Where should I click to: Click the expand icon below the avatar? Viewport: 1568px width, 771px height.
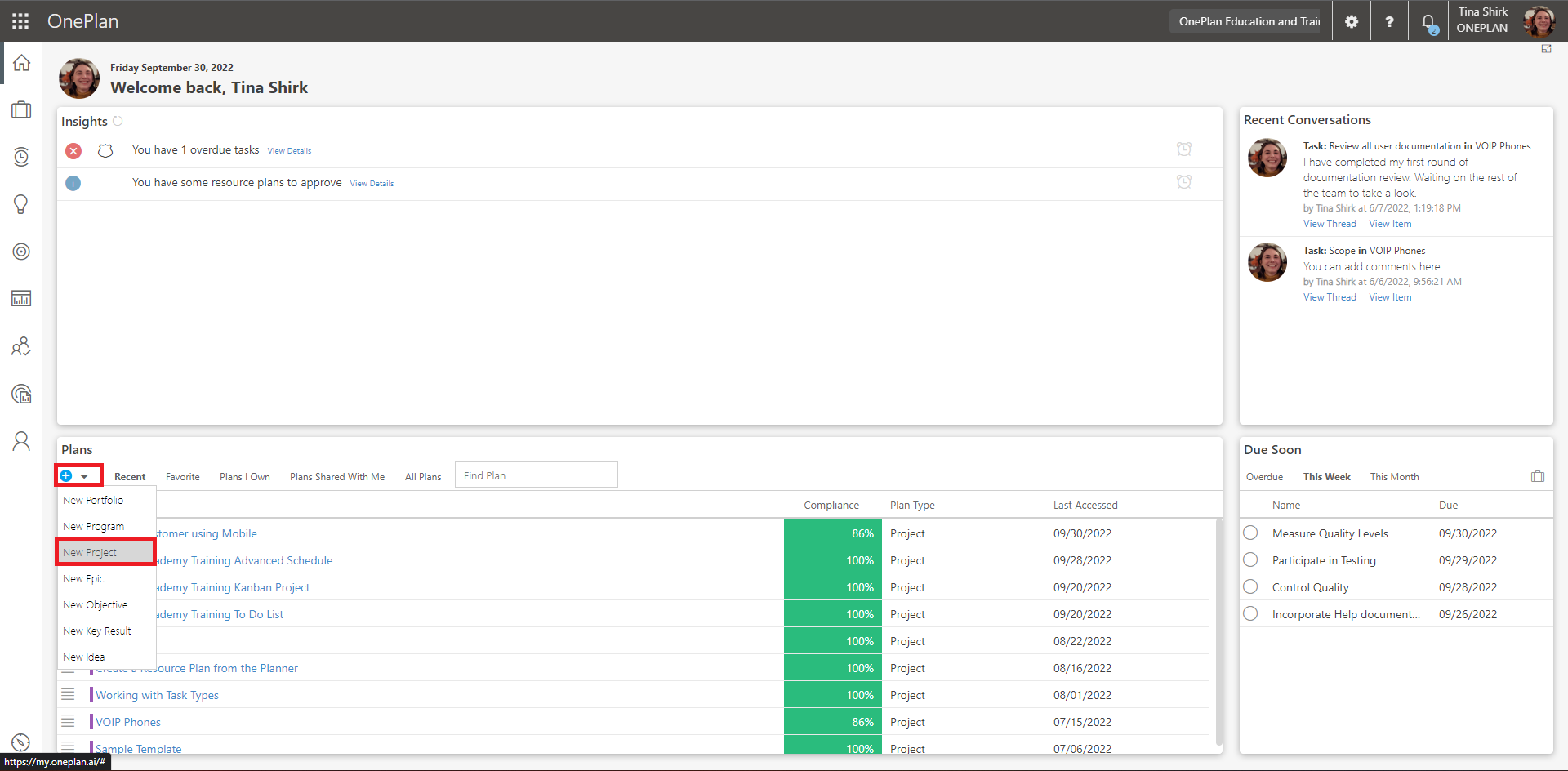[1546, 49]
